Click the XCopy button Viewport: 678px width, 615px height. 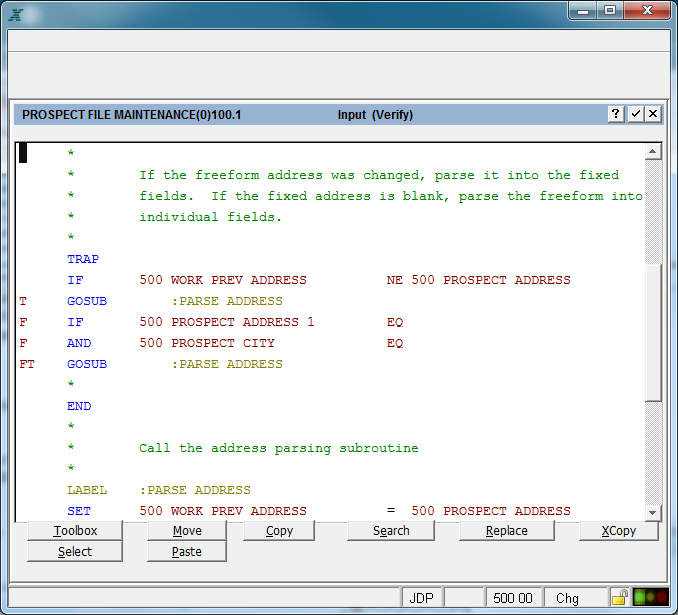click(x=618, y=531)
